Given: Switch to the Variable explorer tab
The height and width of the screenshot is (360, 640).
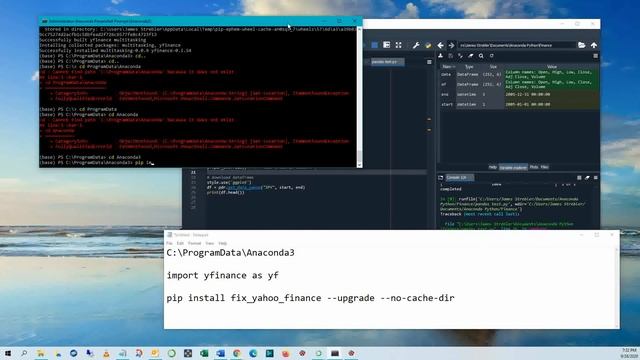Looking at the screenshot, I should [x=513, y=167].
